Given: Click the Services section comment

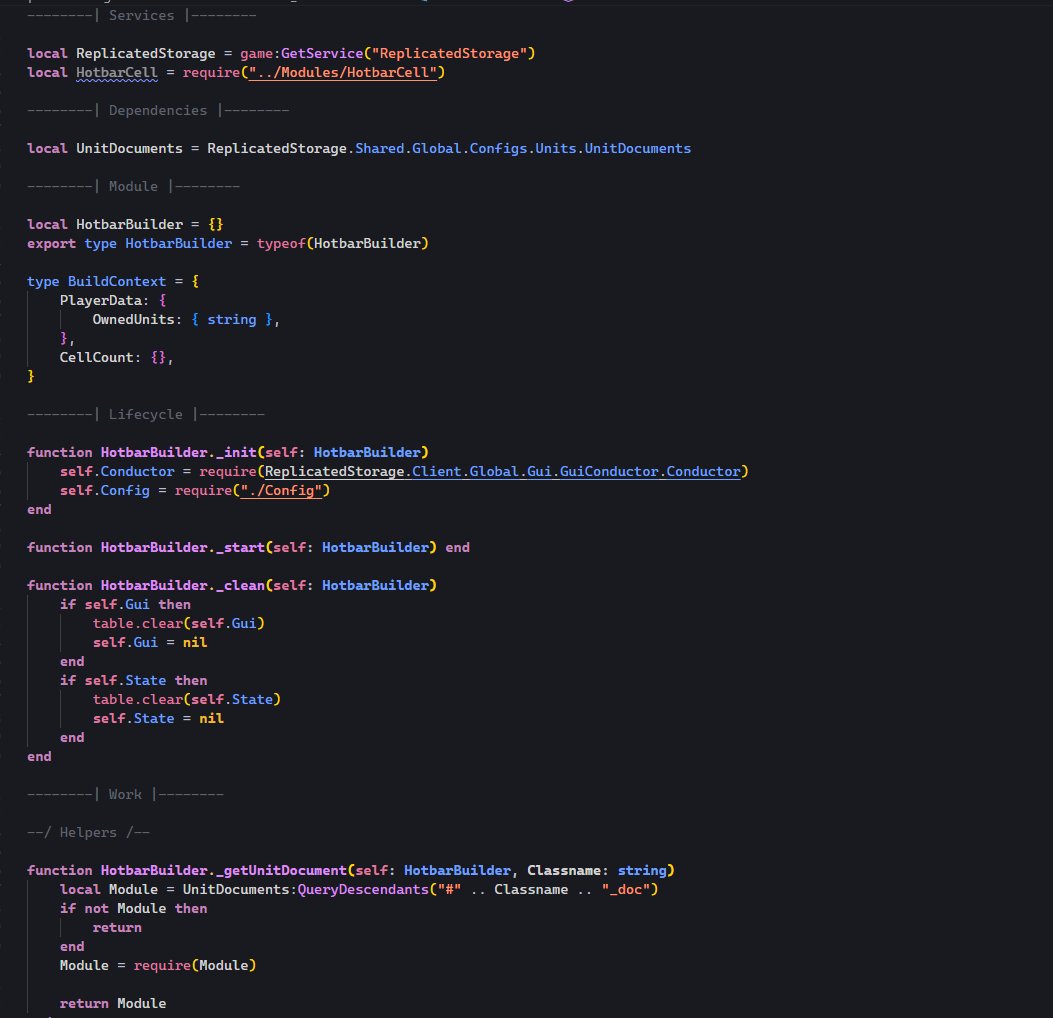Looking at the screenshot, I should click(x=142, y=15).
